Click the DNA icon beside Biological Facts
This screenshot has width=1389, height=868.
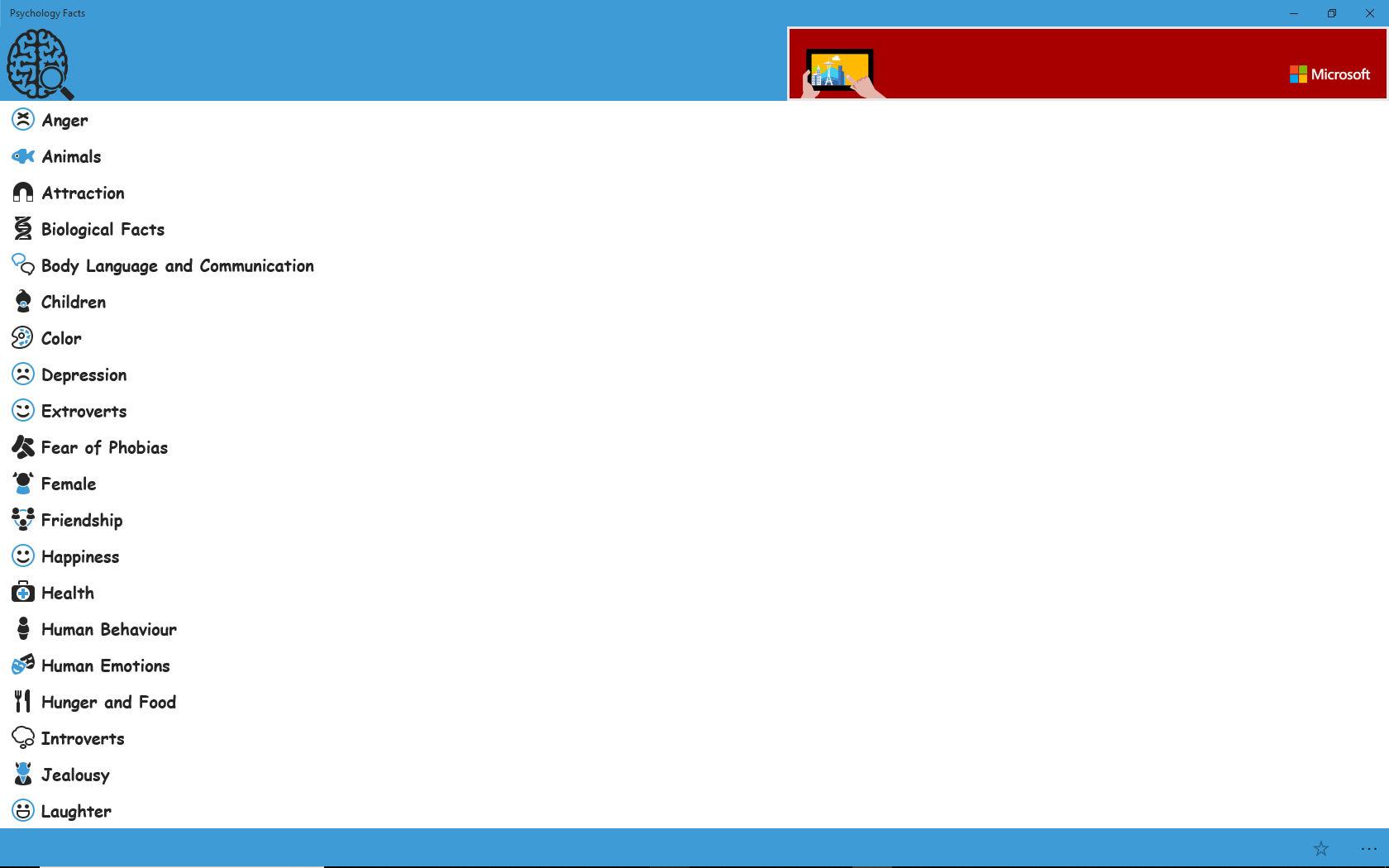point(22,228)
